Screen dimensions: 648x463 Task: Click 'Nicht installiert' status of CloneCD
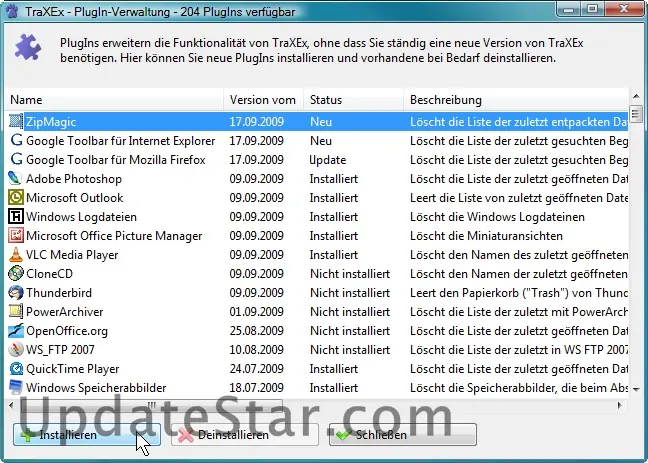pyautogui.click(x=350, y=274)
